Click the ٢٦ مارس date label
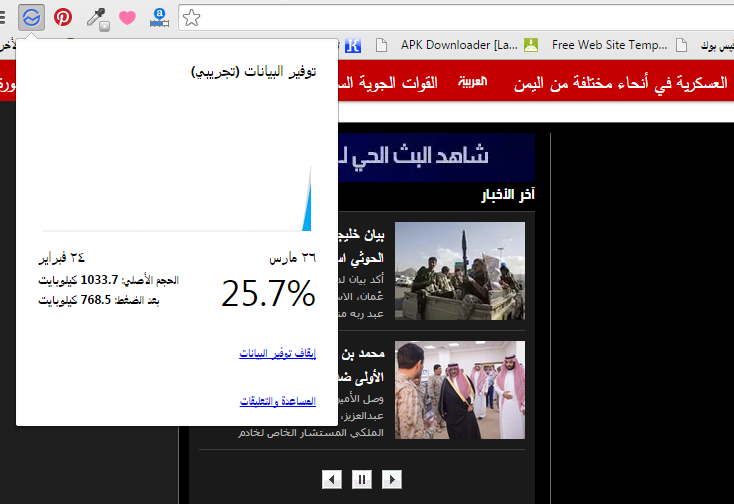 click(x=293, y=258)
